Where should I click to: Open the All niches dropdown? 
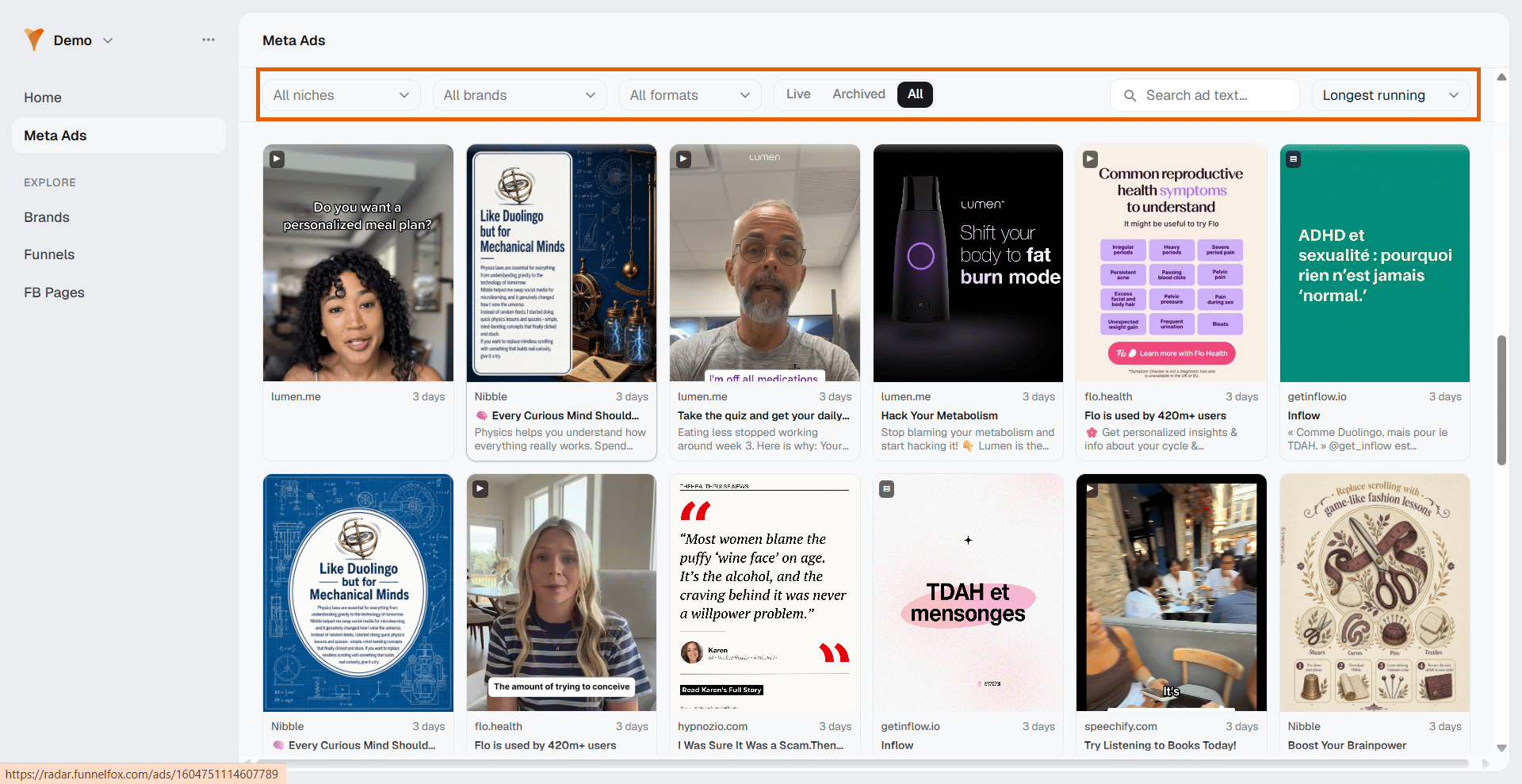(x=341, y=95)
